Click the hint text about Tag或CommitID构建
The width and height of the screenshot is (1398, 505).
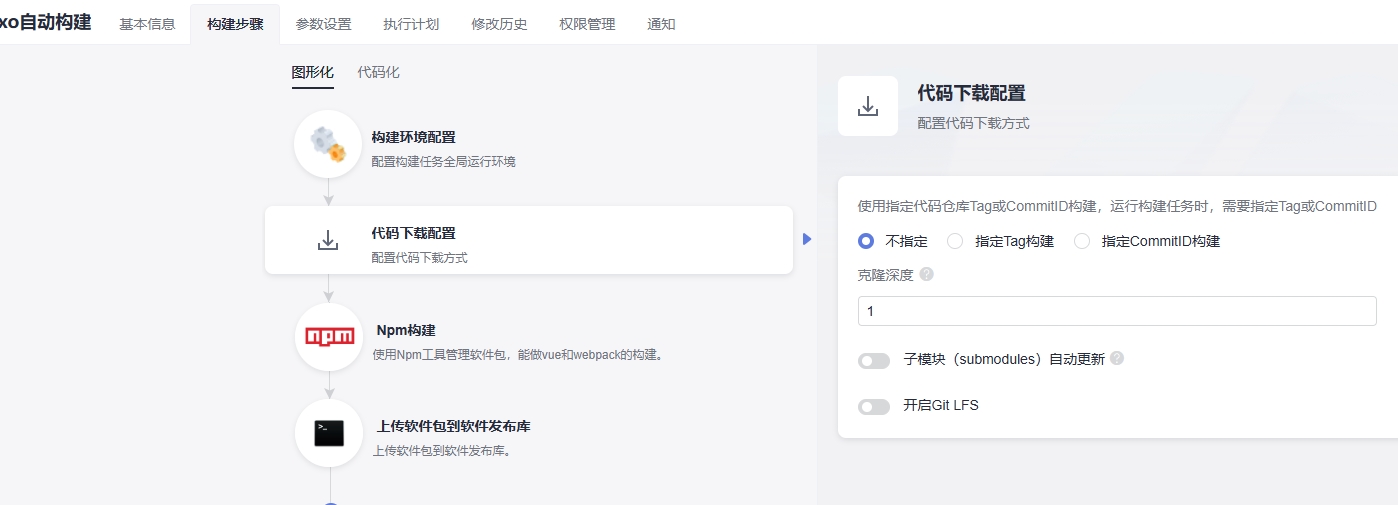pos(1117,207)
